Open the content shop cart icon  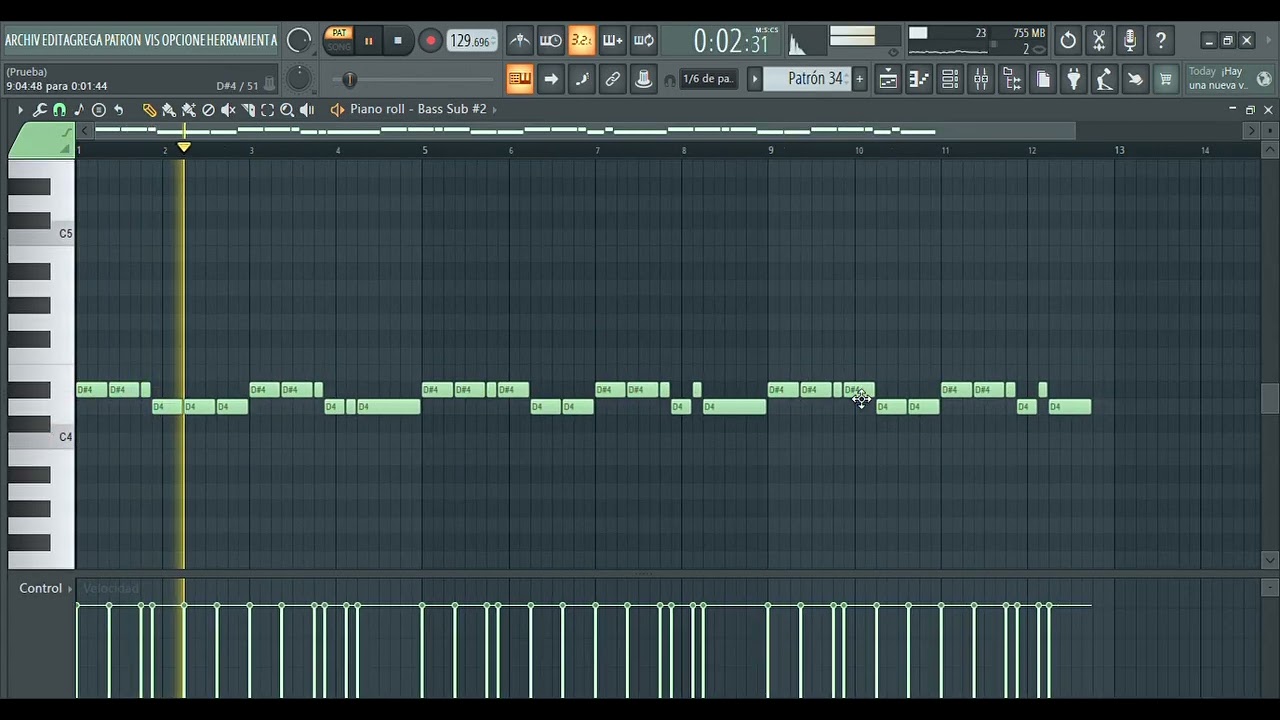(x=1166, y=79)
